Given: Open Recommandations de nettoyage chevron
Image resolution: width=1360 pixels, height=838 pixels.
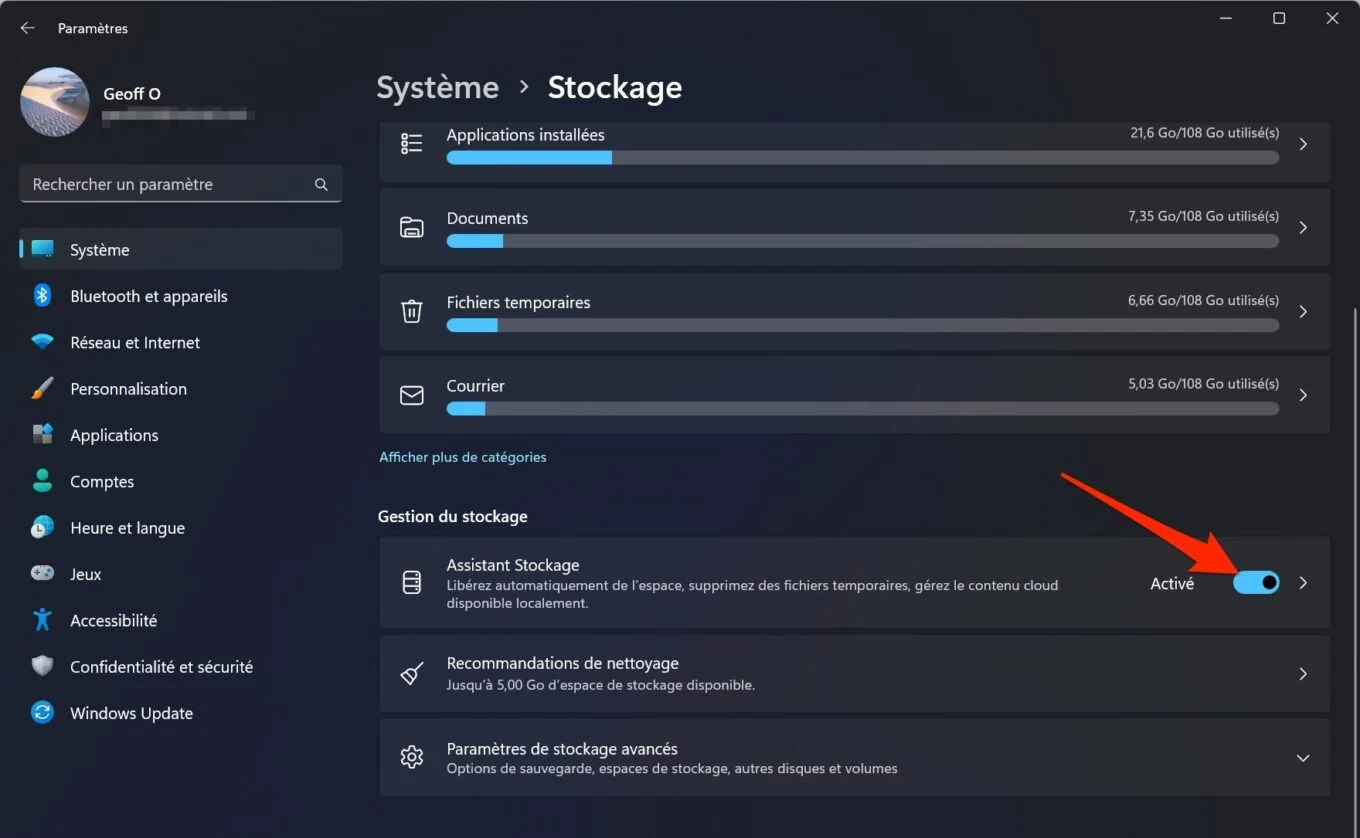Looking at the screenshot, I should 1303,674.
